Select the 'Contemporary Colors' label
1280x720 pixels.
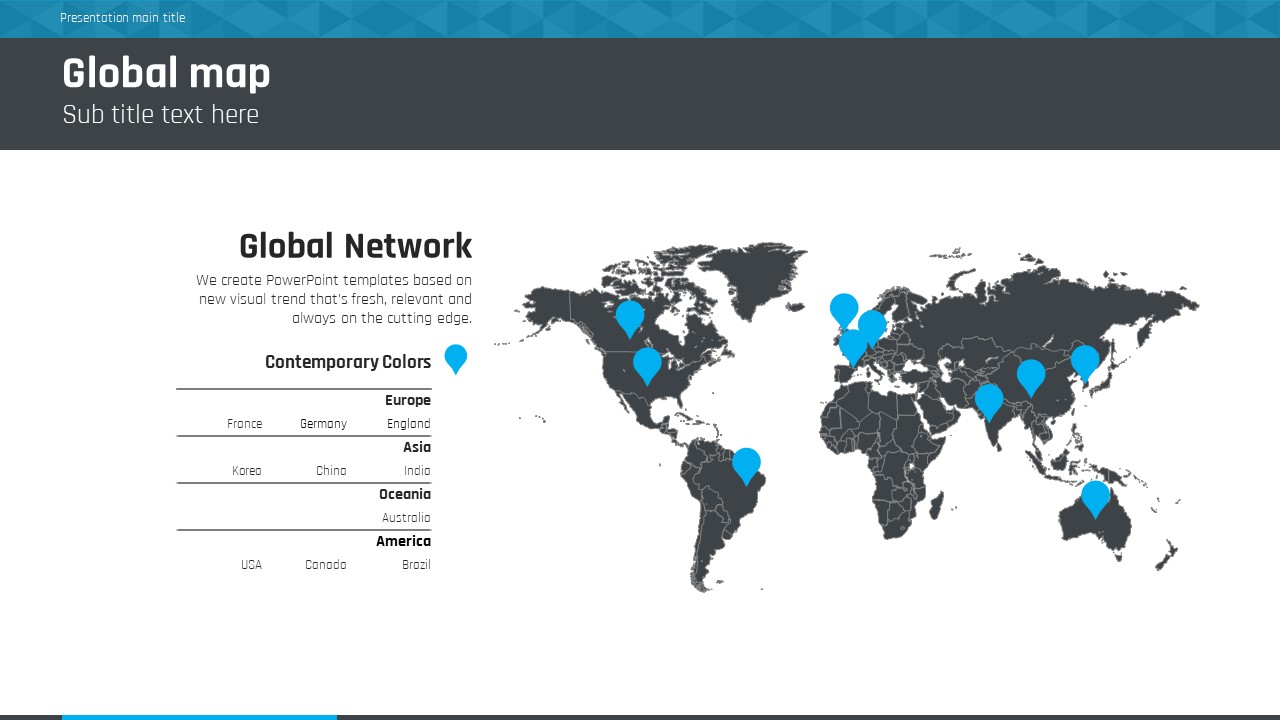(347, 362)
